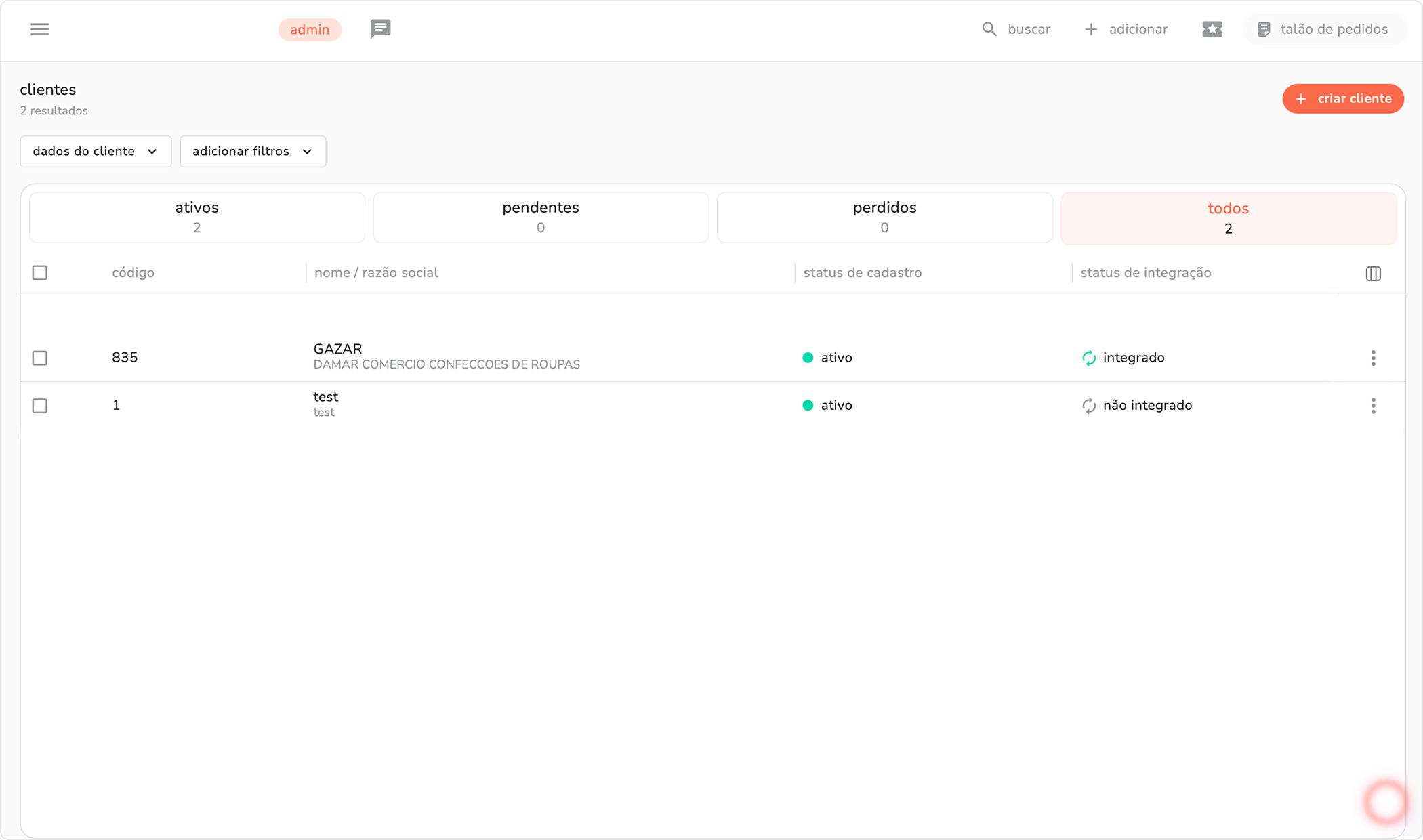Open the chat messages icon
The height and width of the screenshot is (840, 1423).
coord(380,28)
